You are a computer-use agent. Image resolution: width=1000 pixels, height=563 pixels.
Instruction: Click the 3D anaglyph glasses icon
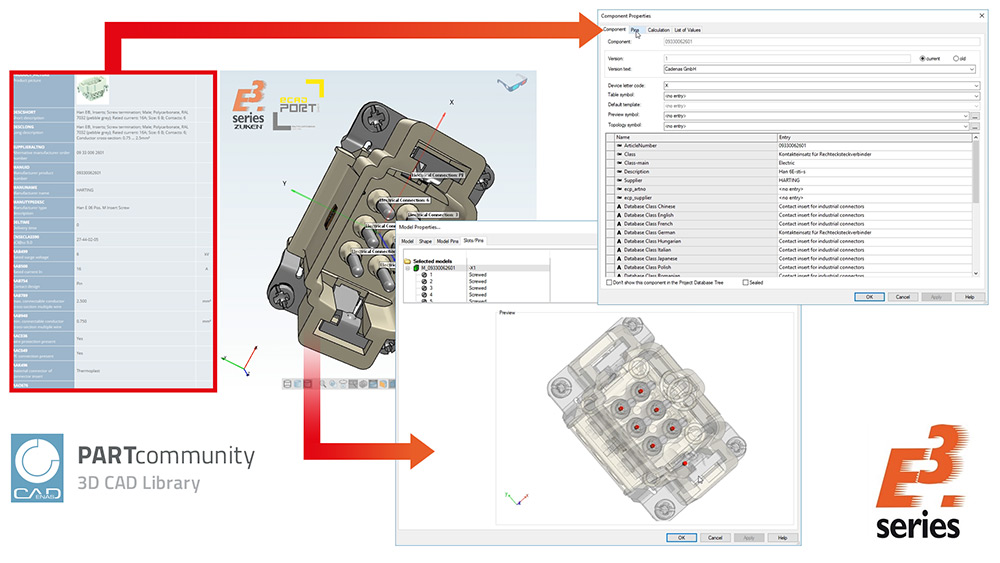pos(512,85)
